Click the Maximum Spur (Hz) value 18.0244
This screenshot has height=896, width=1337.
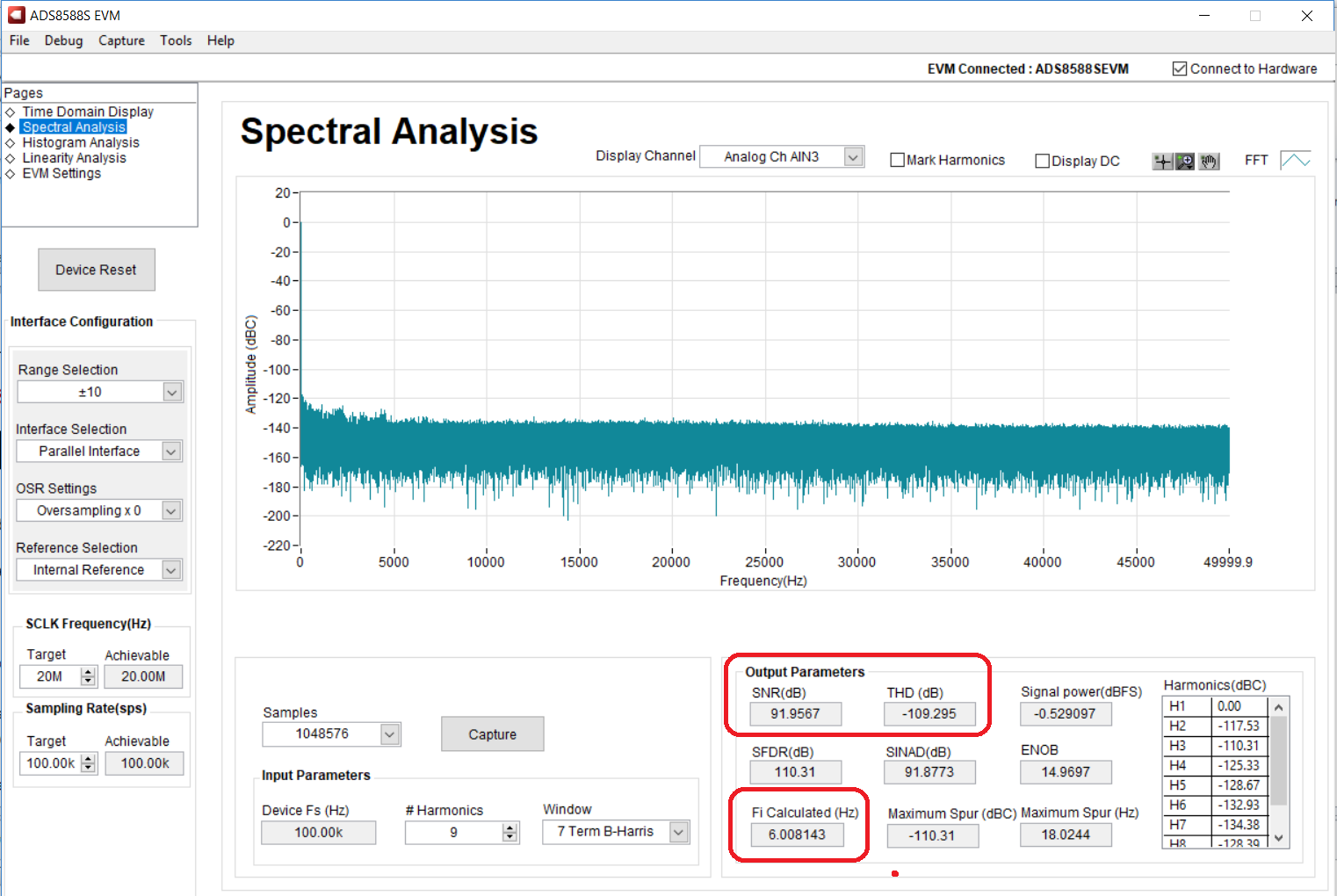click(1066, 835)
